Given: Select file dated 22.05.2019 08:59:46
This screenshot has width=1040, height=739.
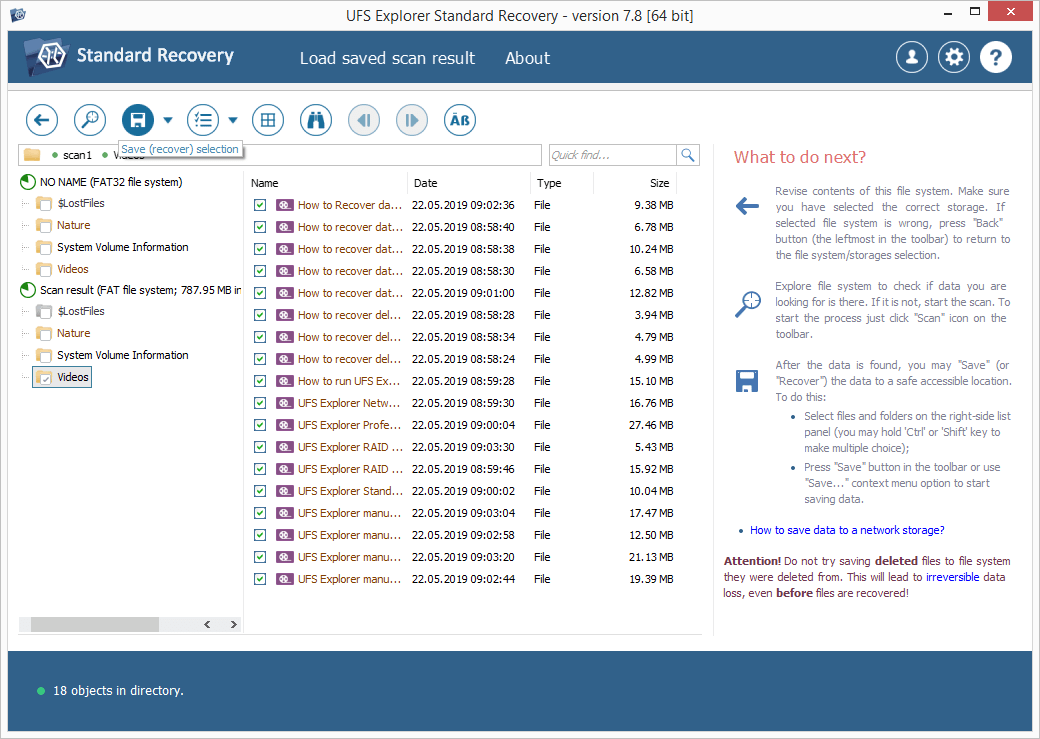Looking at the screenshot, I should (463, 468).
